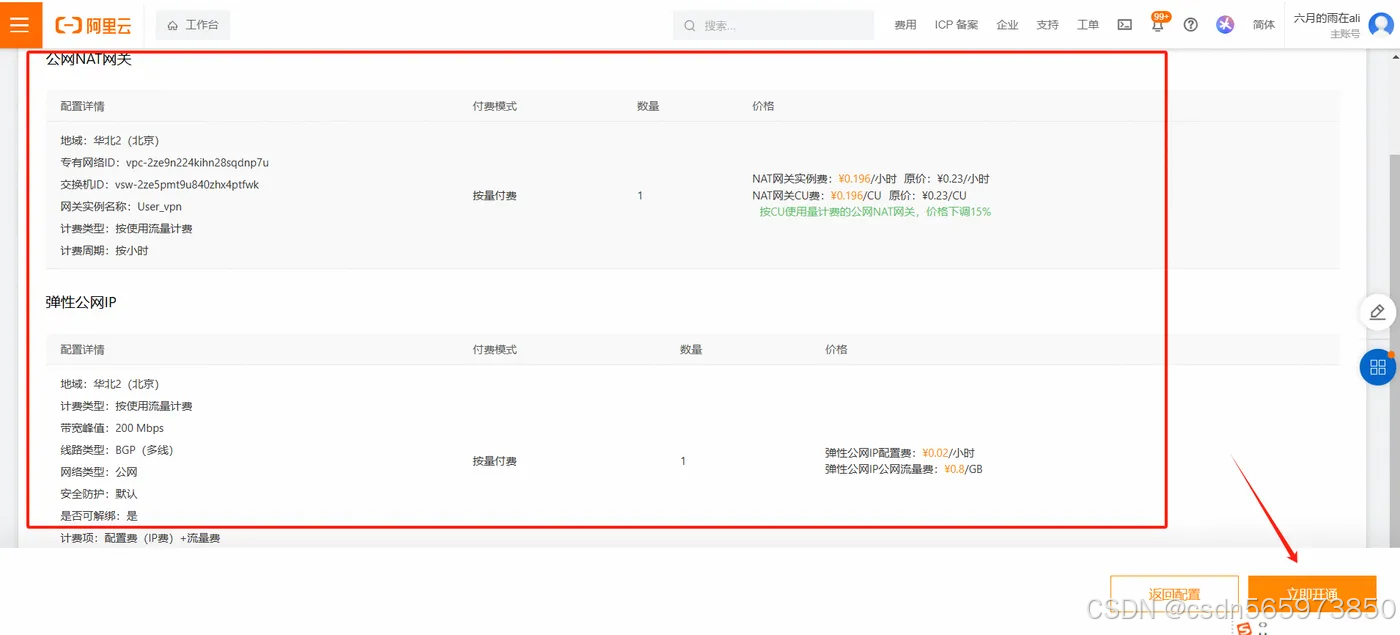Open the user avatar account menu
This screenshot has width=1400, height=635.
pyautogui.click(x=1380, y=25)
